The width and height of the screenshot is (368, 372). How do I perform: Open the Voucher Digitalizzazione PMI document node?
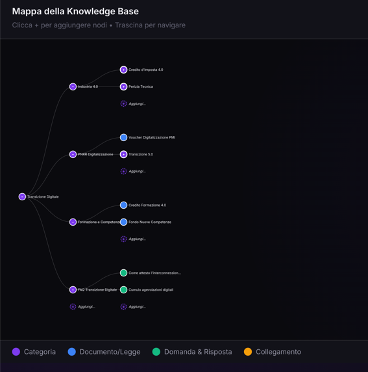(124, 137)
